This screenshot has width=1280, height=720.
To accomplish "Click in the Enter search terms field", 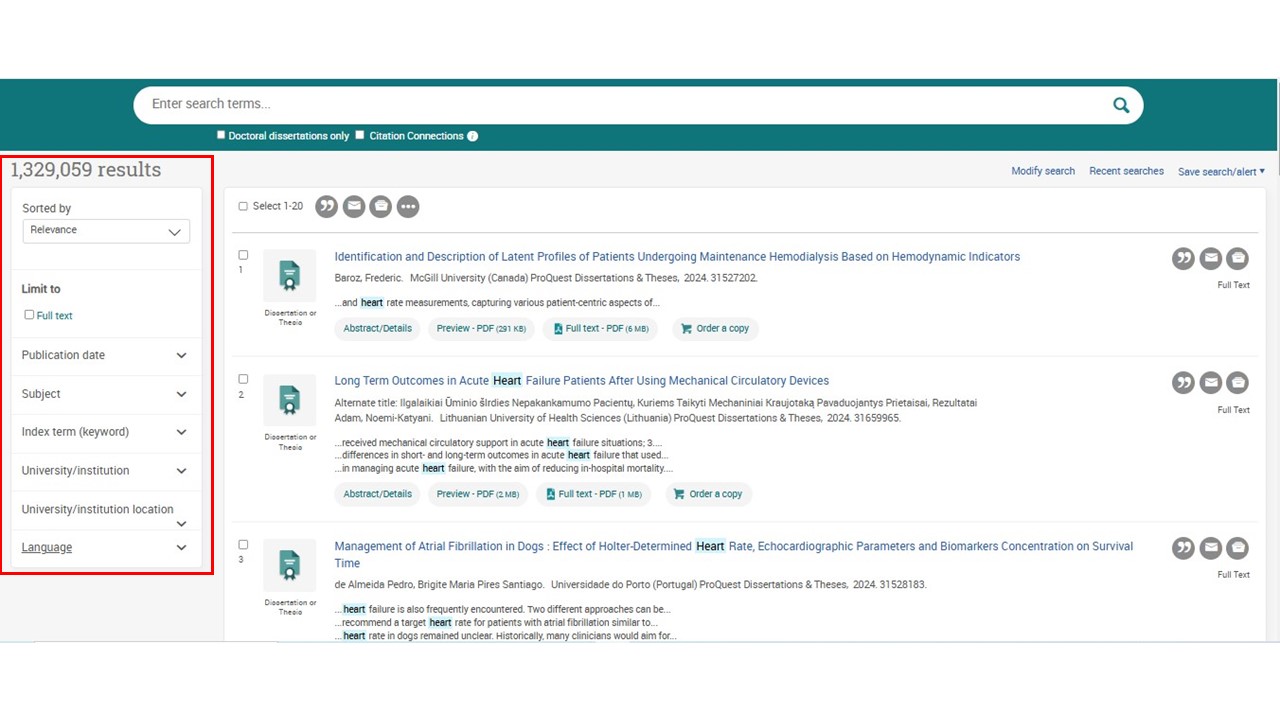I will pyautogui.click(x=620, y=104).
